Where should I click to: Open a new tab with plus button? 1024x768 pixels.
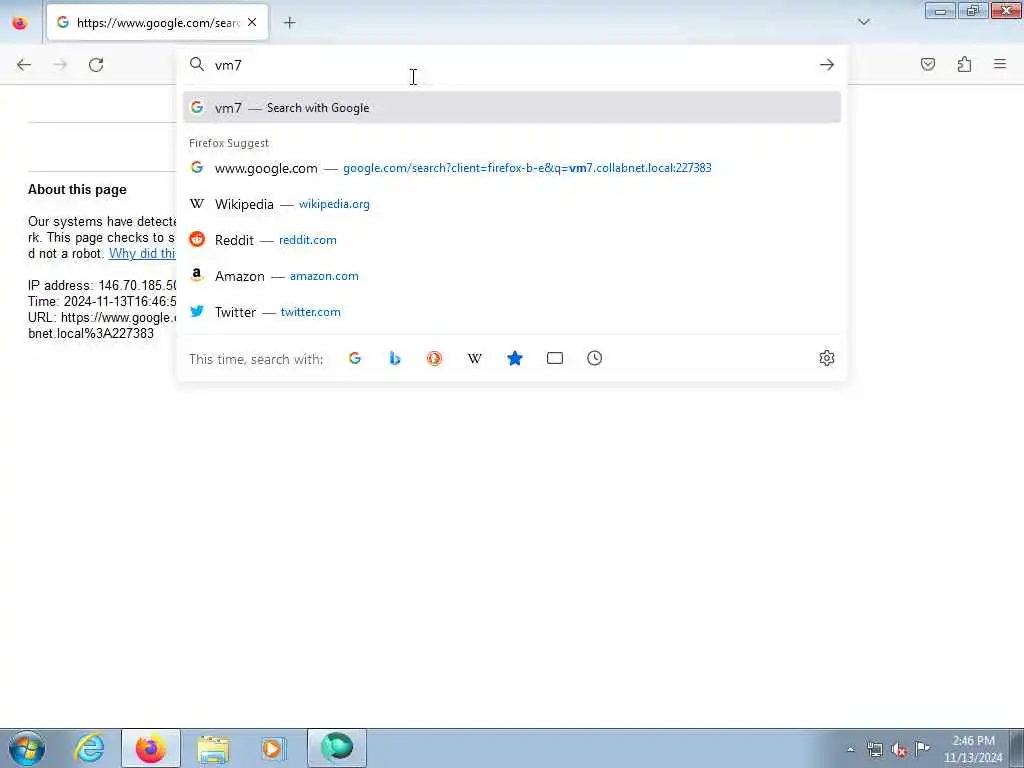pos(289,23)
